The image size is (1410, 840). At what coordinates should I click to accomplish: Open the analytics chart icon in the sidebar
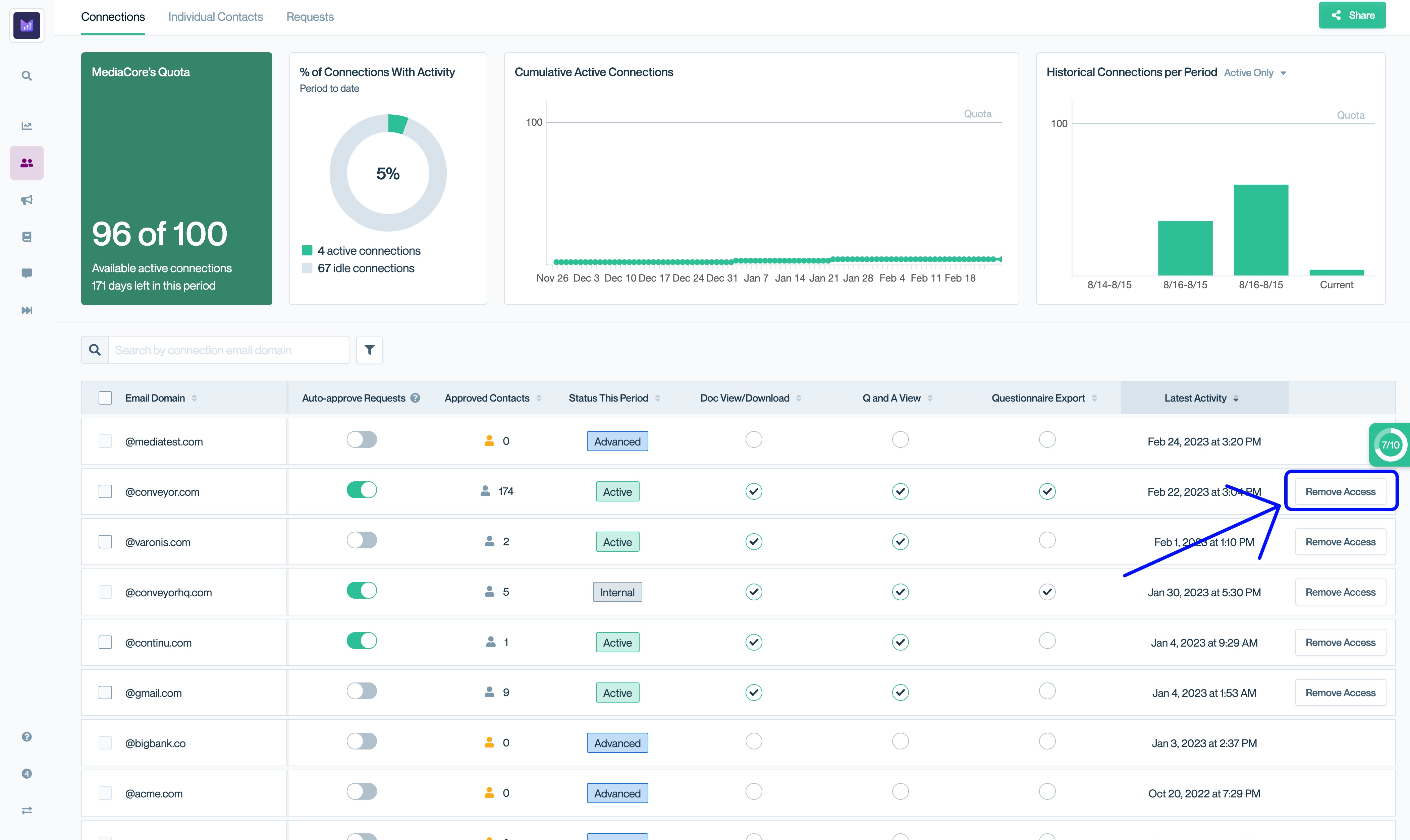pos(26,126)
